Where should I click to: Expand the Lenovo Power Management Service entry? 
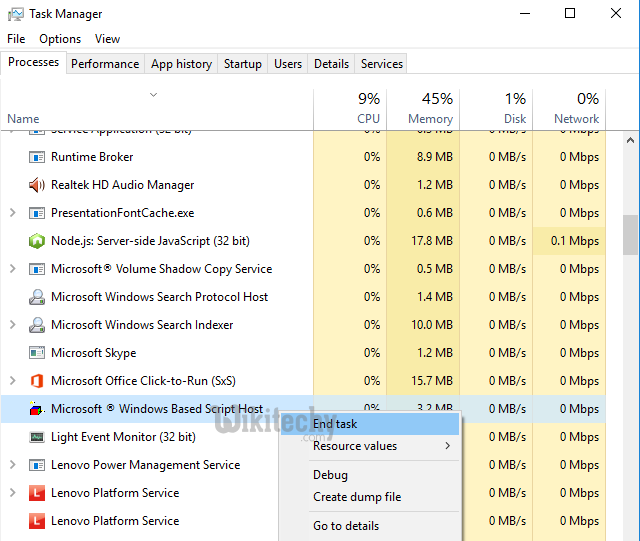tap(12, 465)
